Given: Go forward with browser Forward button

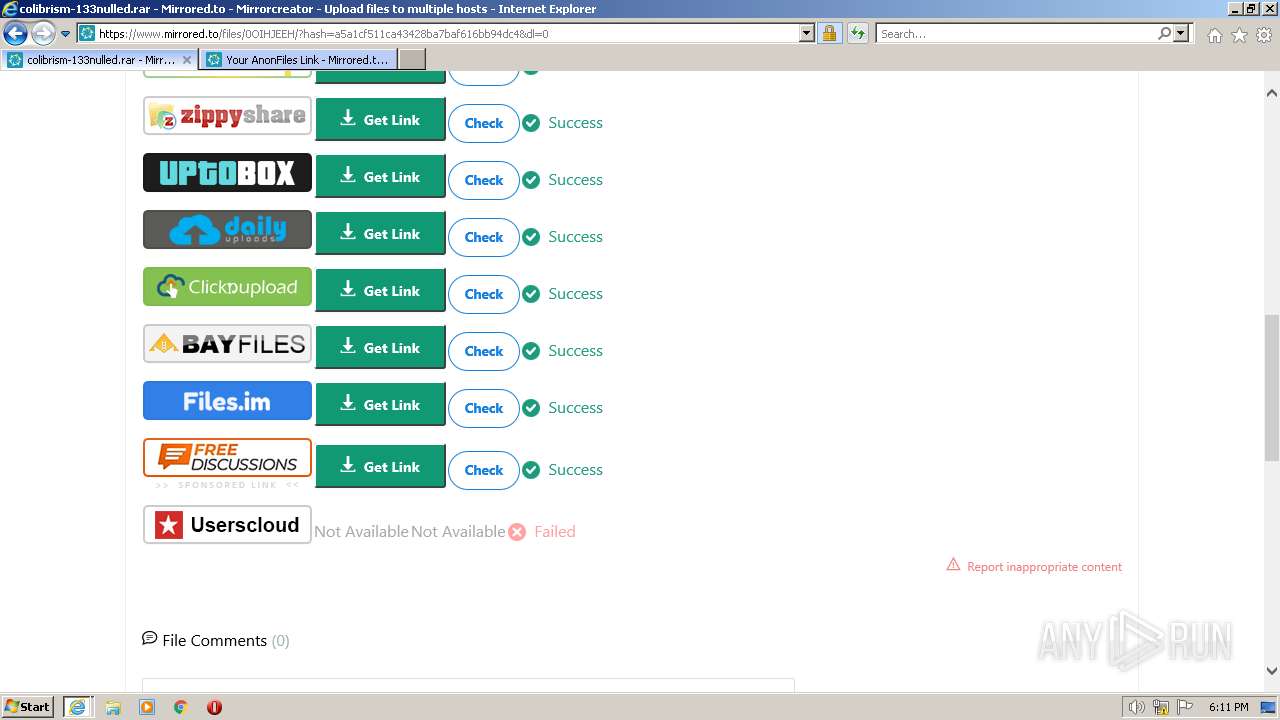Looking at the screenshot, I should pyautogui.click(x=43, y=34).
